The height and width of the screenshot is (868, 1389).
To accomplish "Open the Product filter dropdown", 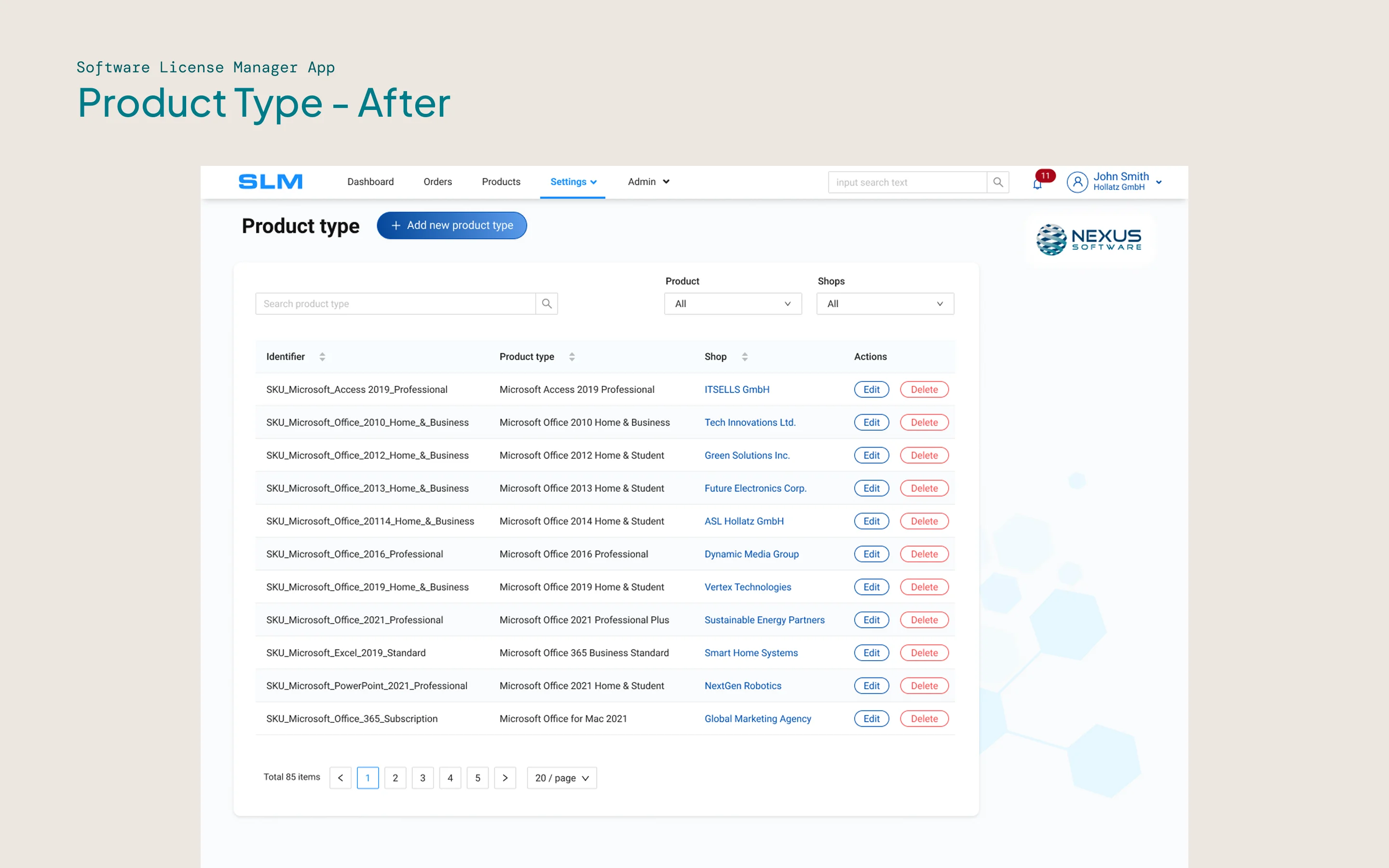I will [x=733, y=304].
